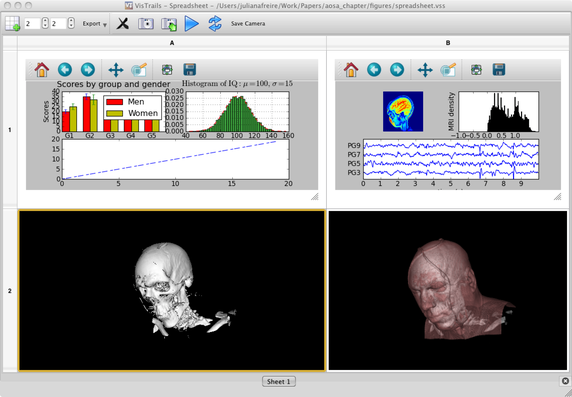Open the Export dropdown menu
Screen dimensions: 572x397
(x=94, y=24)
